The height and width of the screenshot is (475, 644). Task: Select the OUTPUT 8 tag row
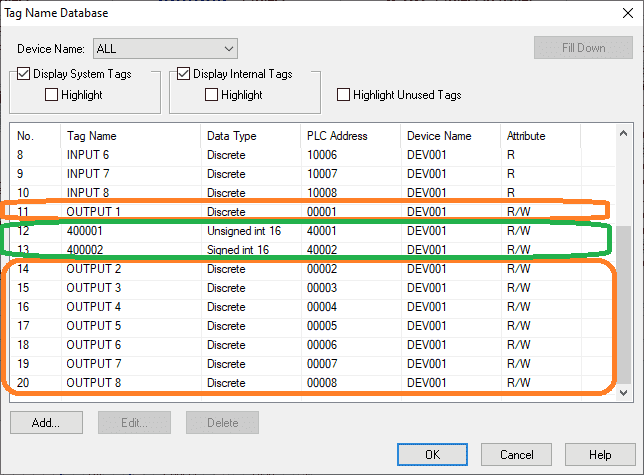[x=312, y=383]
